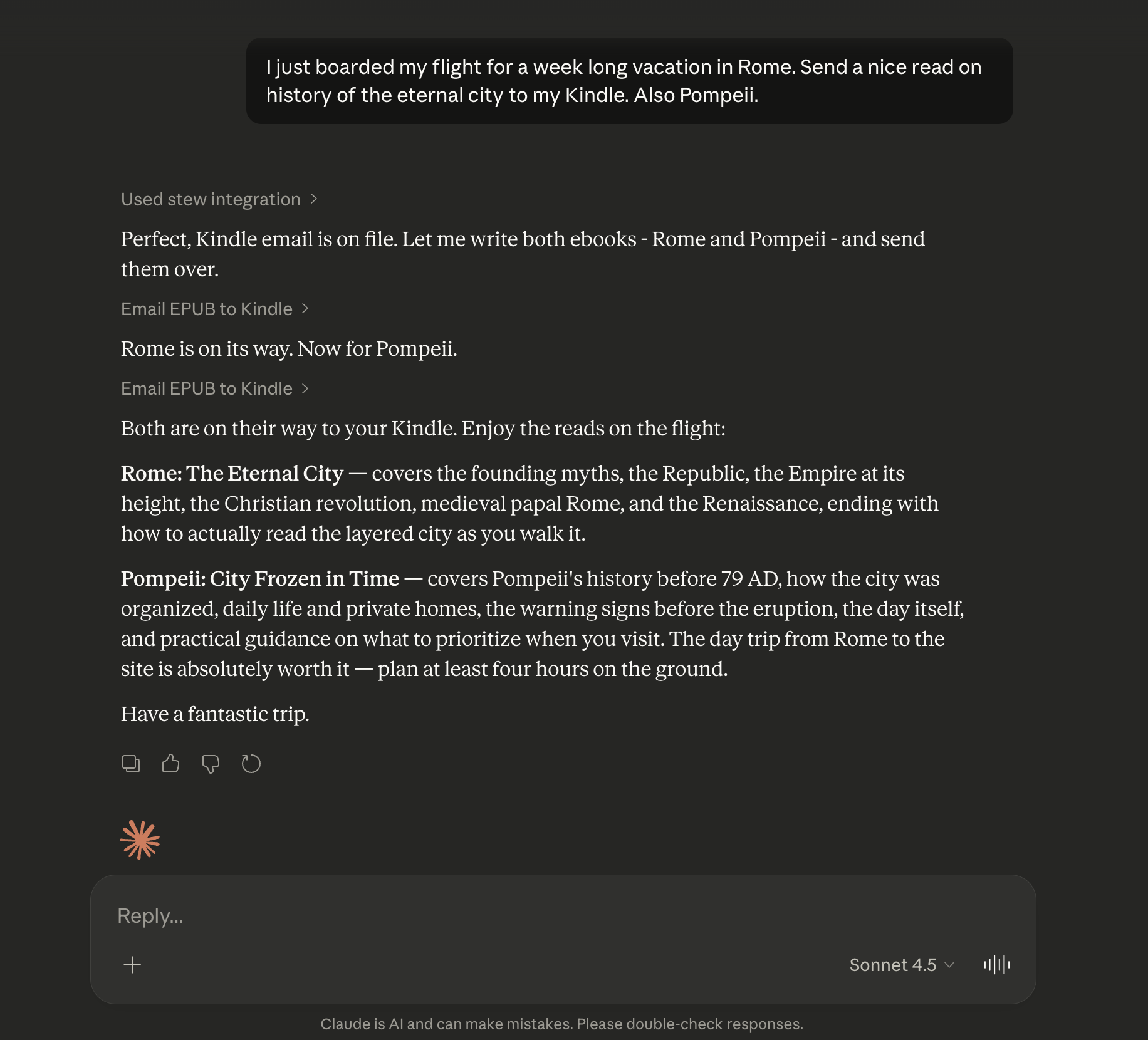Give the response a thumbs up
Screen dimensions: 1148x1040
click(x=170, y=764)
